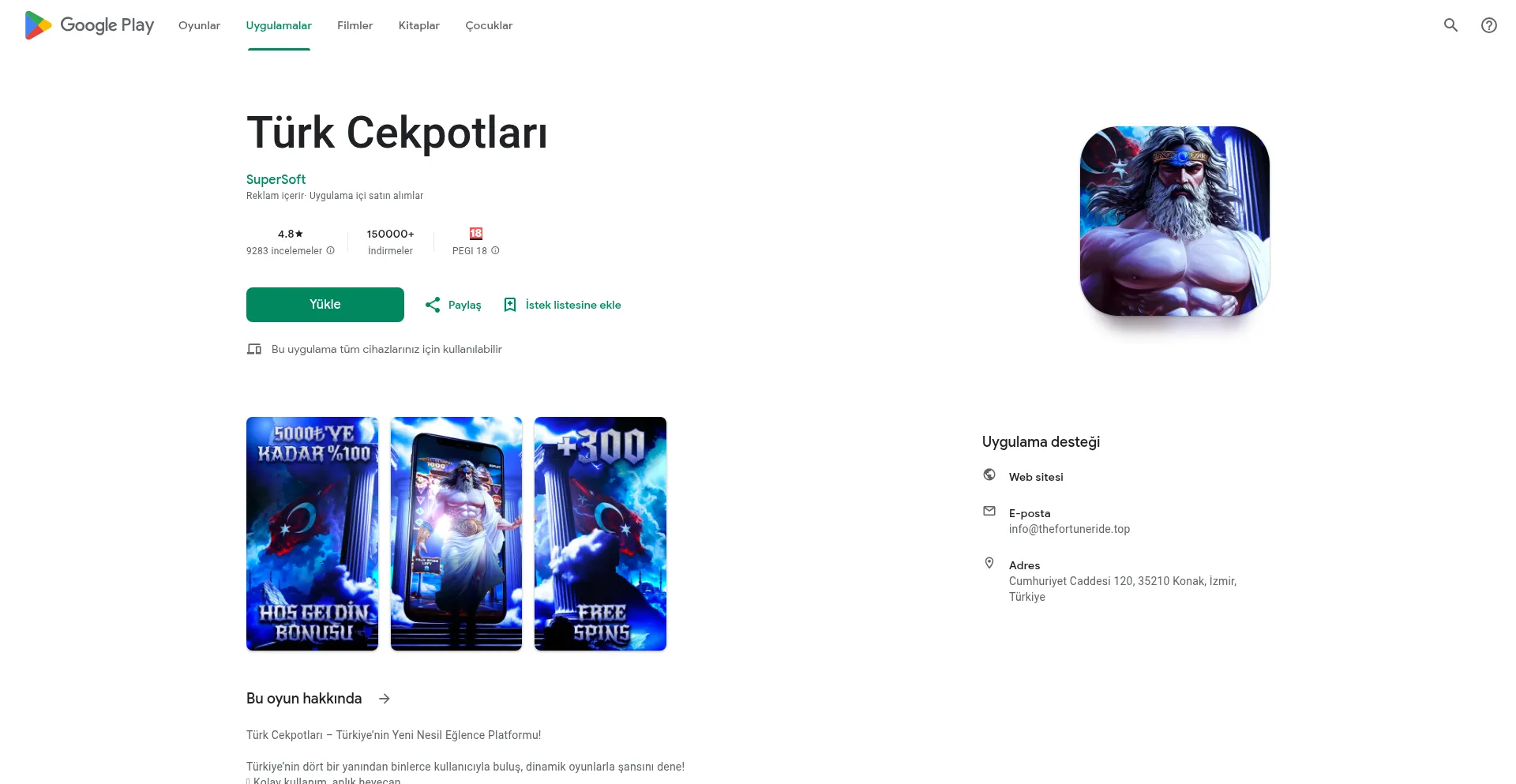Open the Hoş Geldin Bonusu screenshot
Screen dimensions: 1516x784
click(312, 534)
